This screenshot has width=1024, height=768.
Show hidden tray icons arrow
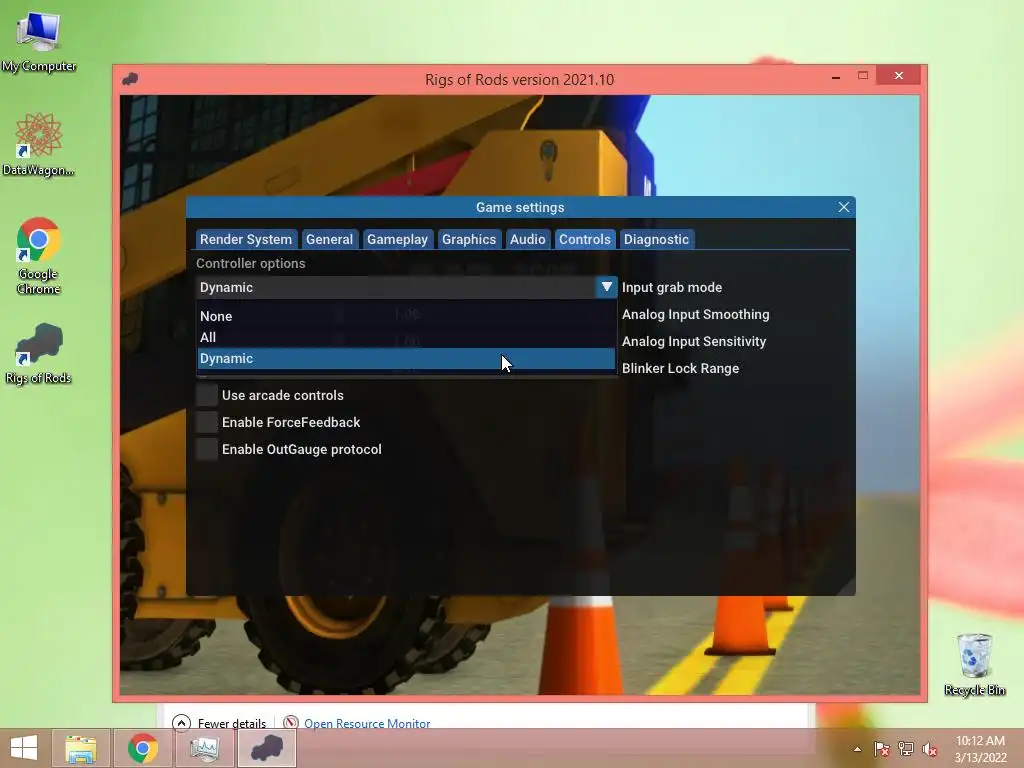coord(857,749)
